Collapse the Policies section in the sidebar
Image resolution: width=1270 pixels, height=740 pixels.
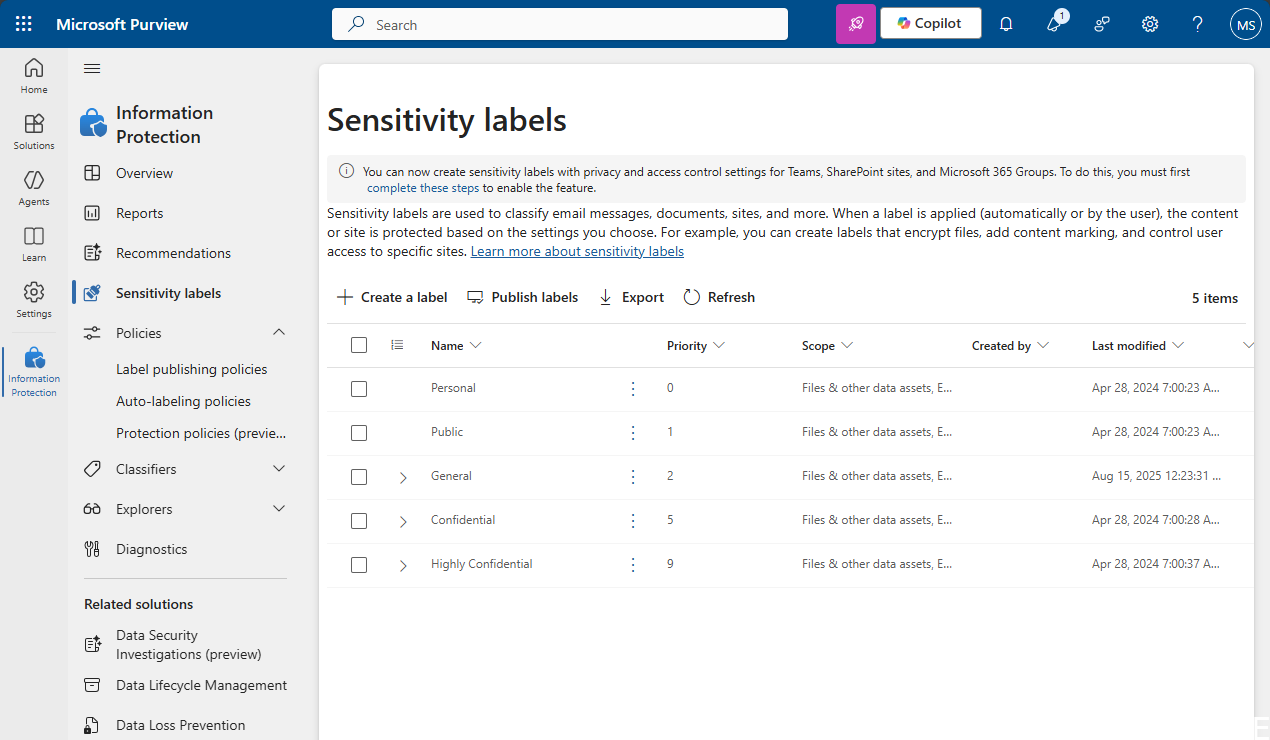279,332
